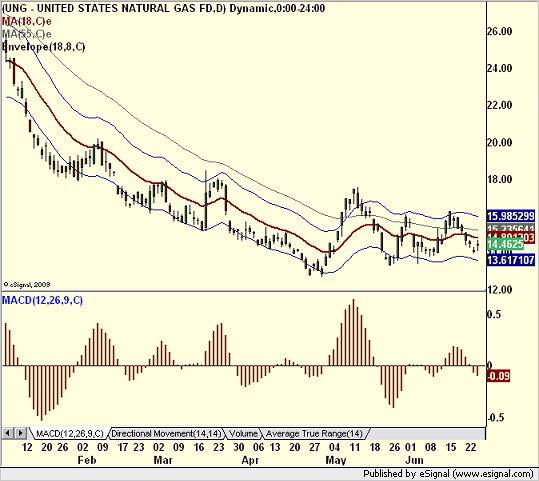539x481 pixels.
Task: Click the -0.09 MACD value tag
Action: (498, 376)
